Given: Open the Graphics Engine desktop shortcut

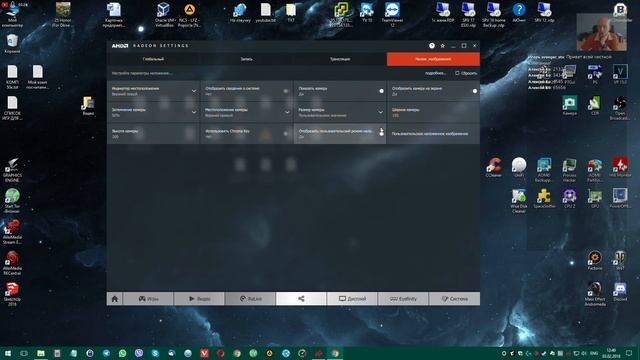Looking at the screenshot, I should 12,170.
